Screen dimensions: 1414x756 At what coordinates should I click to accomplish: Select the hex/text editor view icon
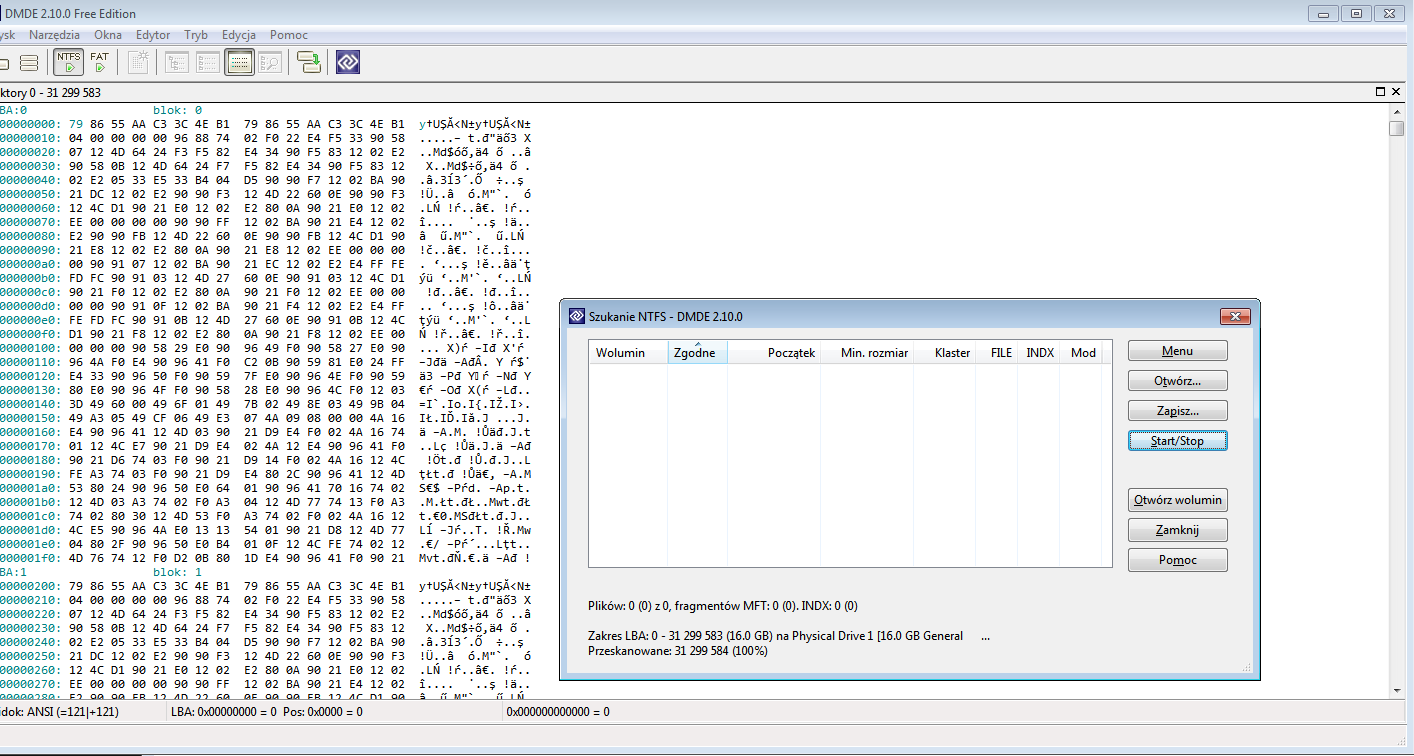239,62
